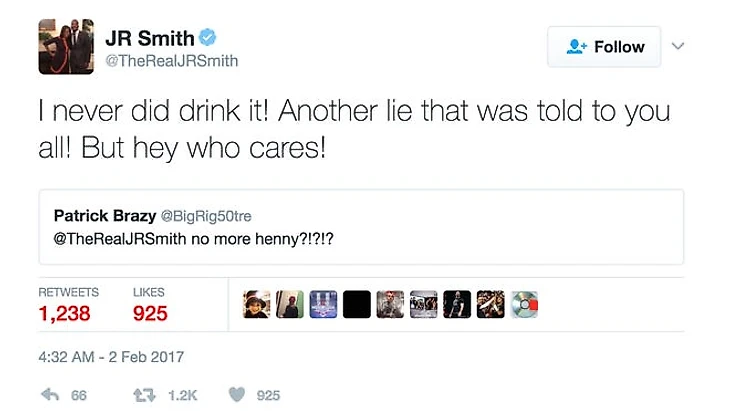Screen dimensions: 730x411
Task: Open the tweet options chevron menu
Action: [678, 46]
